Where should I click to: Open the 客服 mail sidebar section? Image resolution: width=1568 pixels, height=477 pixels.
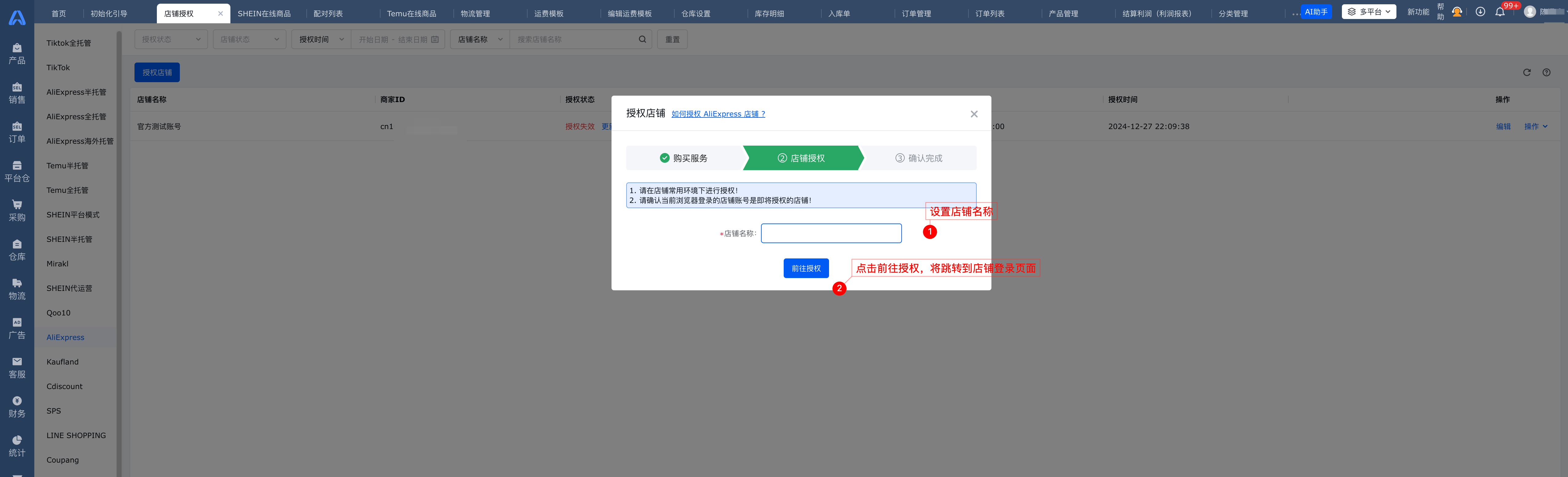pos(17,368)
